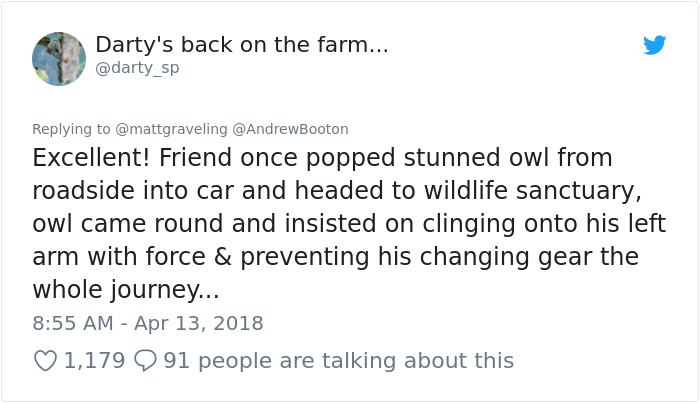Visit the @darty_sp handle link
Viewport: 700px width, 403px height.
[137, 69]
